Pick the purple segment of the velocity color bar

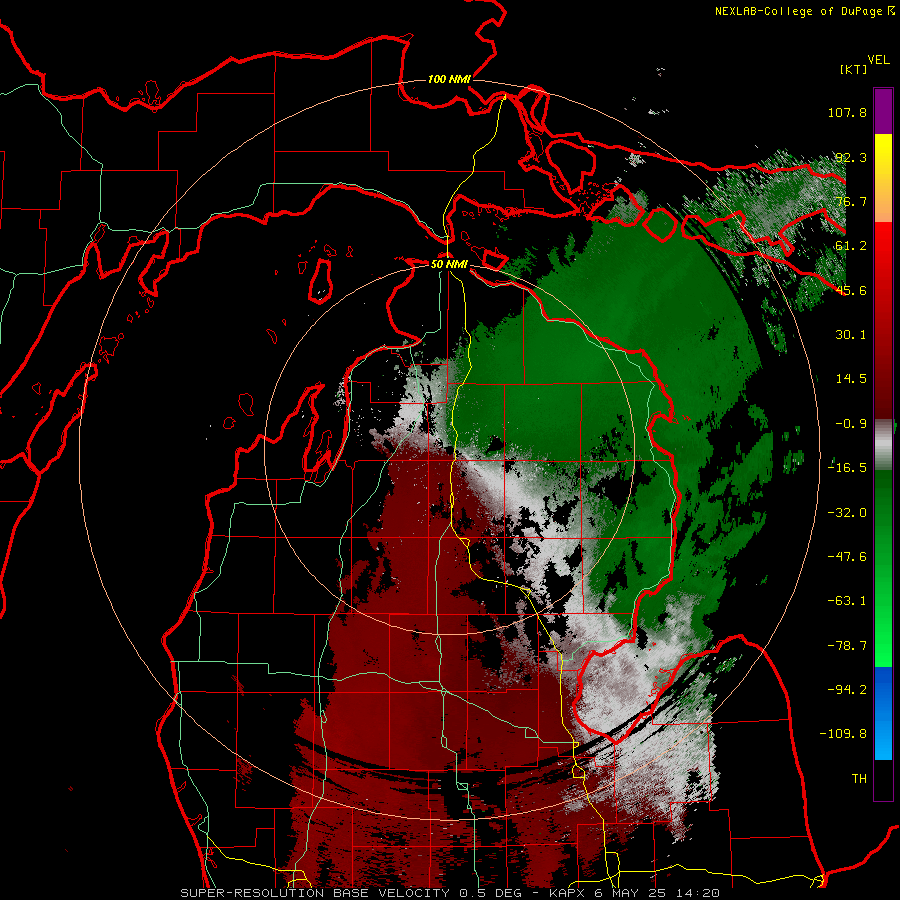[883, 111]
